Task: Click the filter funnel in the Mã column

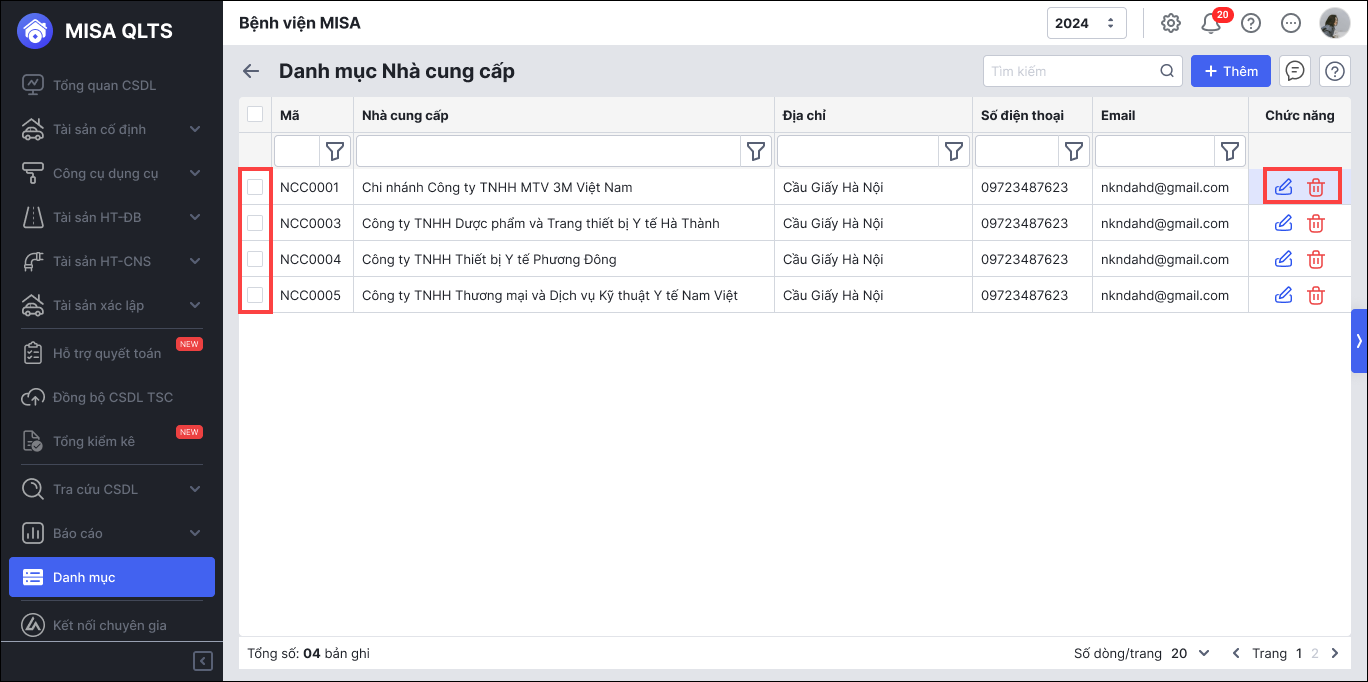Action: coord(335,151)
